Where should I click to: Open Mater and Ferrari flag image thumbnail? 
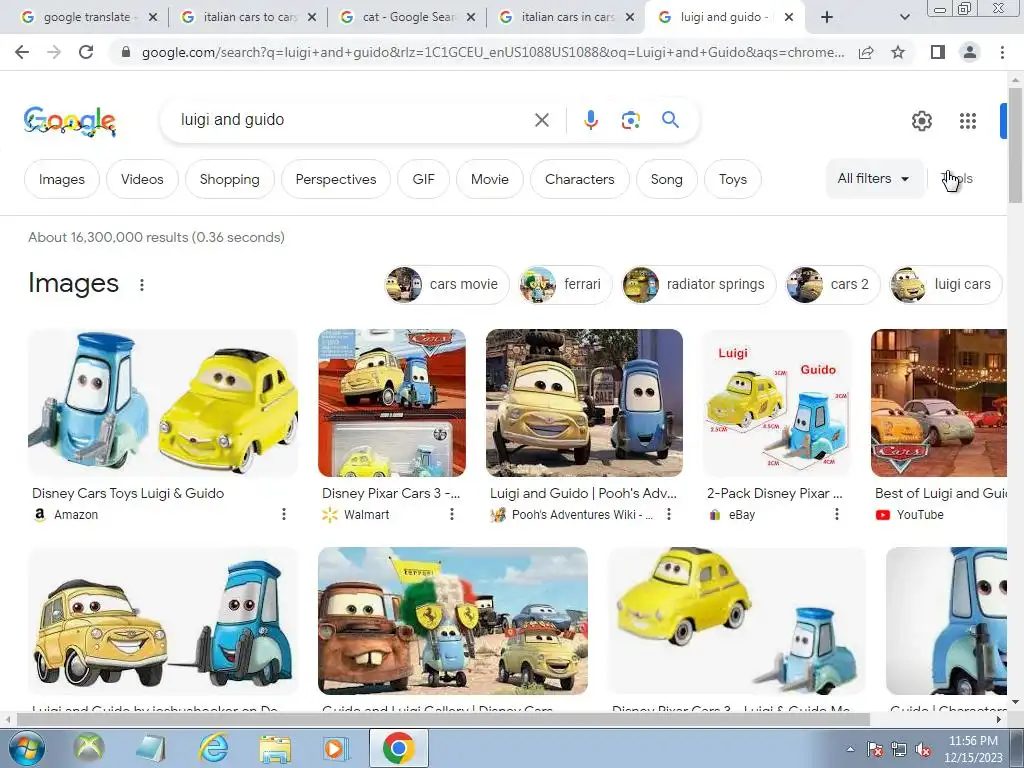coord(453,620)
